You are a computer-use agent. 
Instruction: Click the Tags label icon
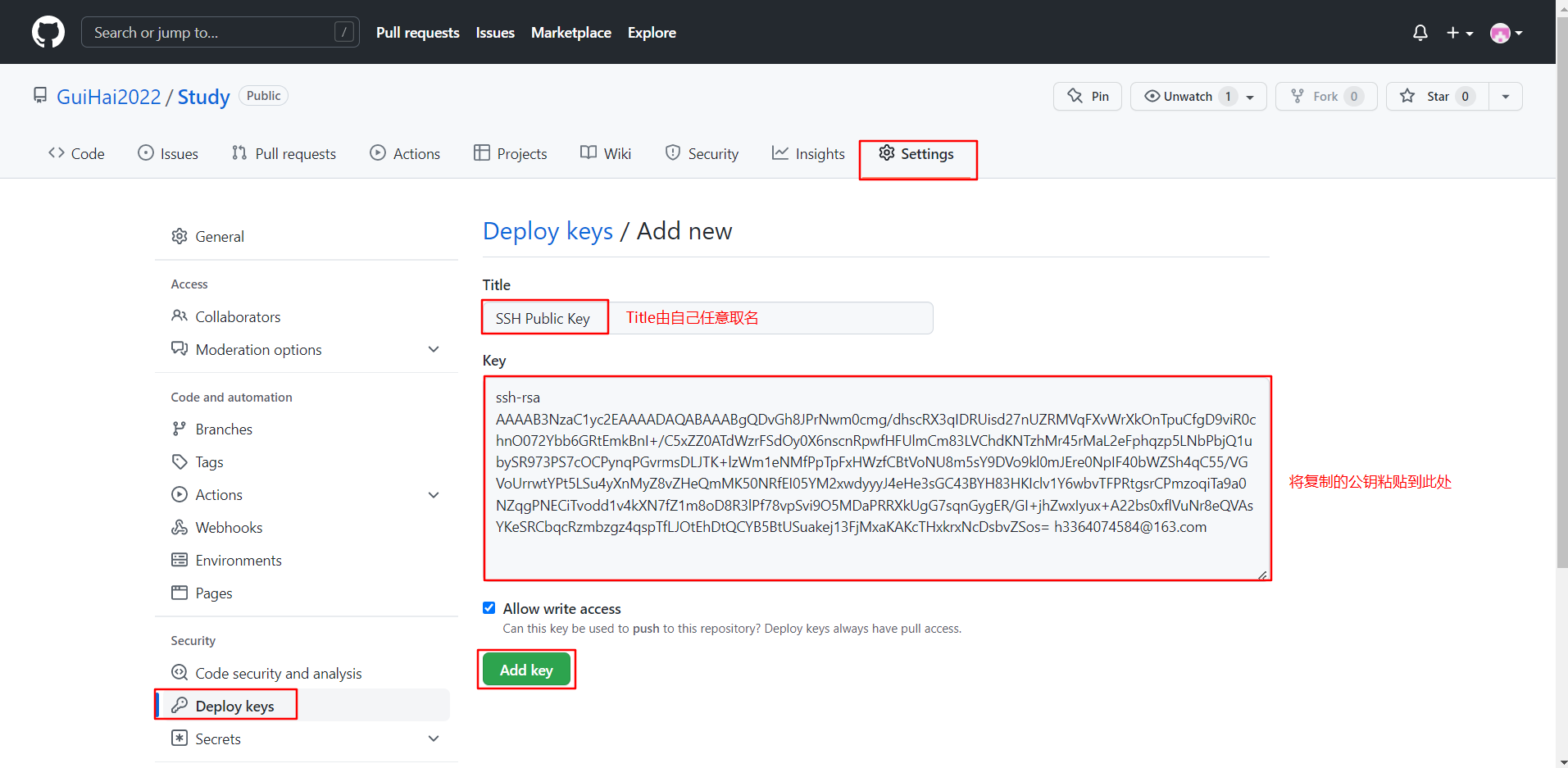click(180, 461)
